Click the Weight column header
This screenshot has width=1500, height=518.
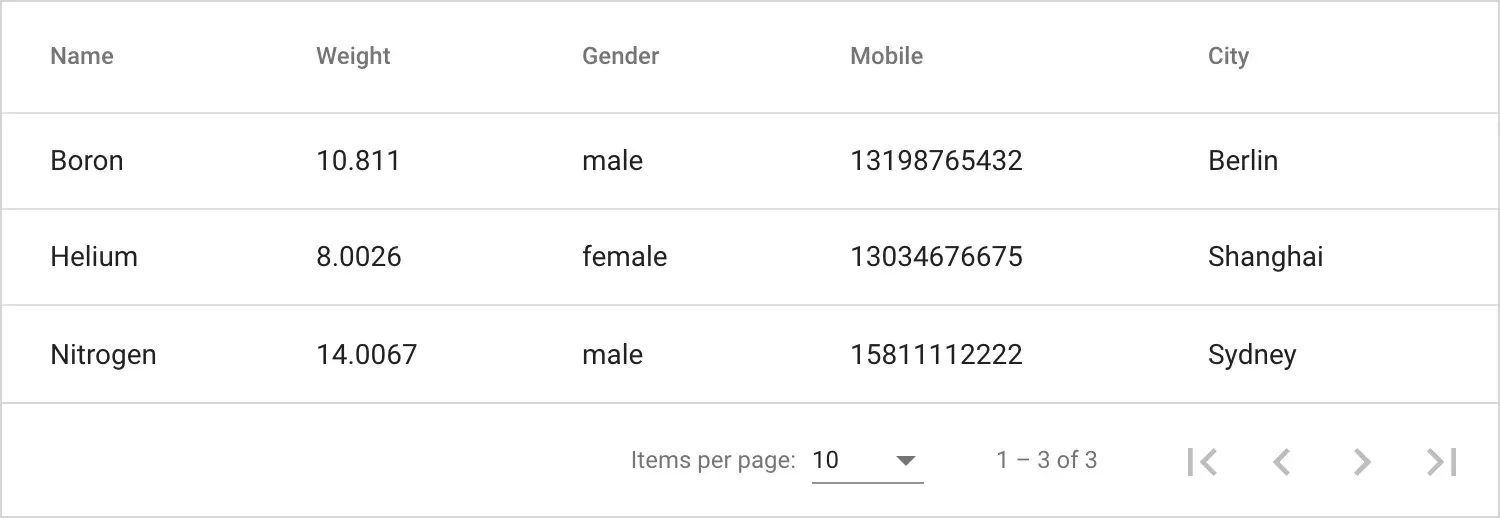coord(353,56)
